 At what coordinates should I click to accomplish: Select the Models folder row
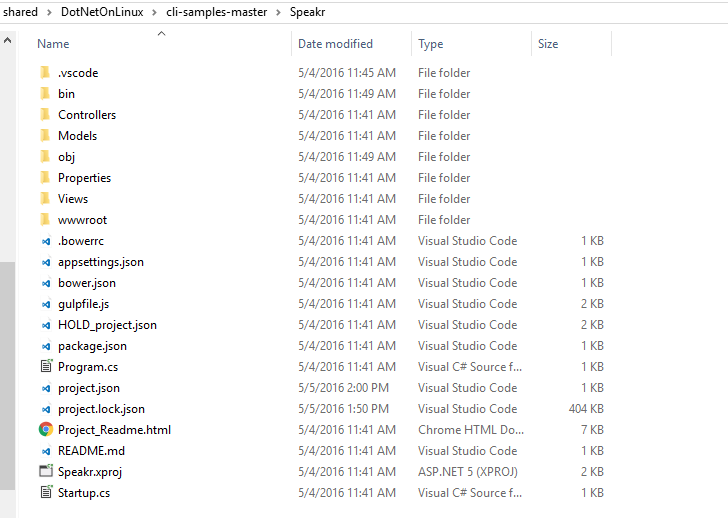tap(77, 136)
